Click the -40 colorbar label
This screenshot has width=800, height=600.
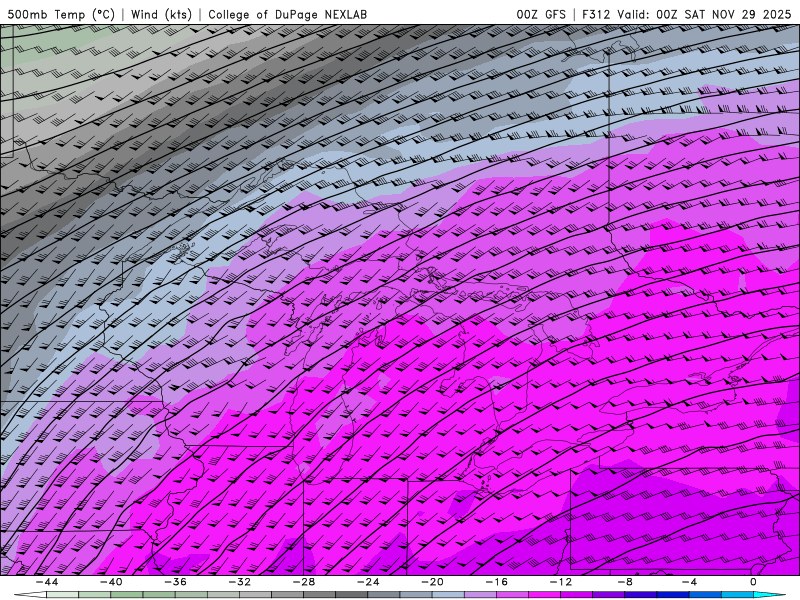[111, 582]
